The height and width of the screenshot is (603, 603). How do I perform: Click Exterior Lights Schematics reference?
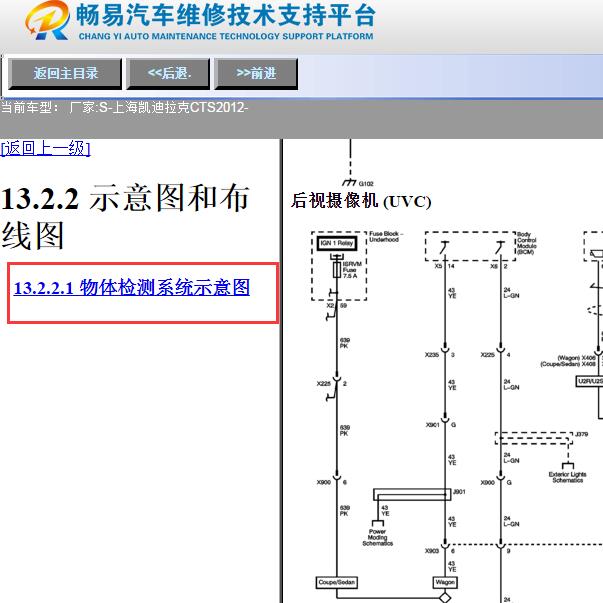pyautogui.click(x=568, y=477)
